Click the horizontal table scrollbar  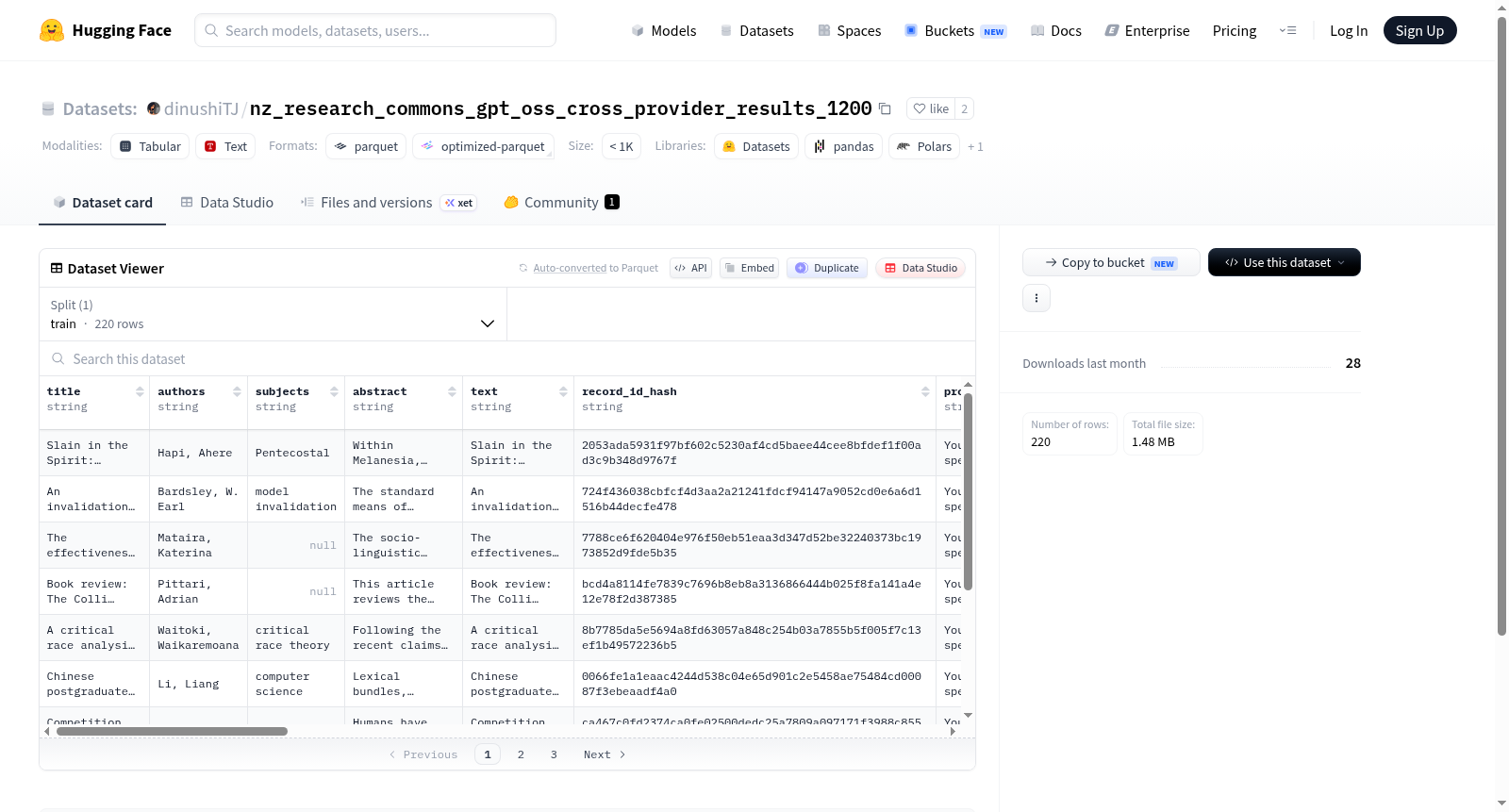(172, 731)
